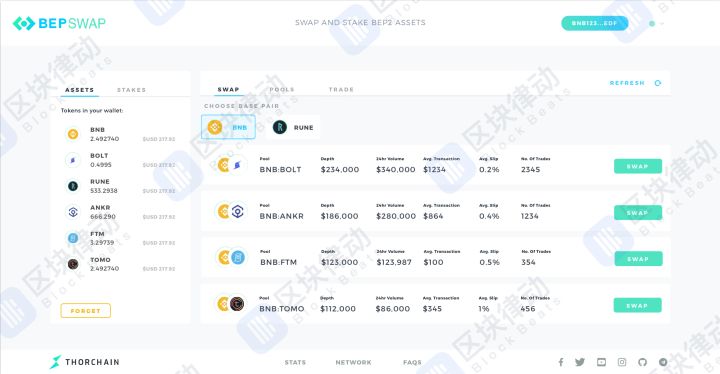
Task: Click the THORChain logo in footer
Action: [84, 362]
